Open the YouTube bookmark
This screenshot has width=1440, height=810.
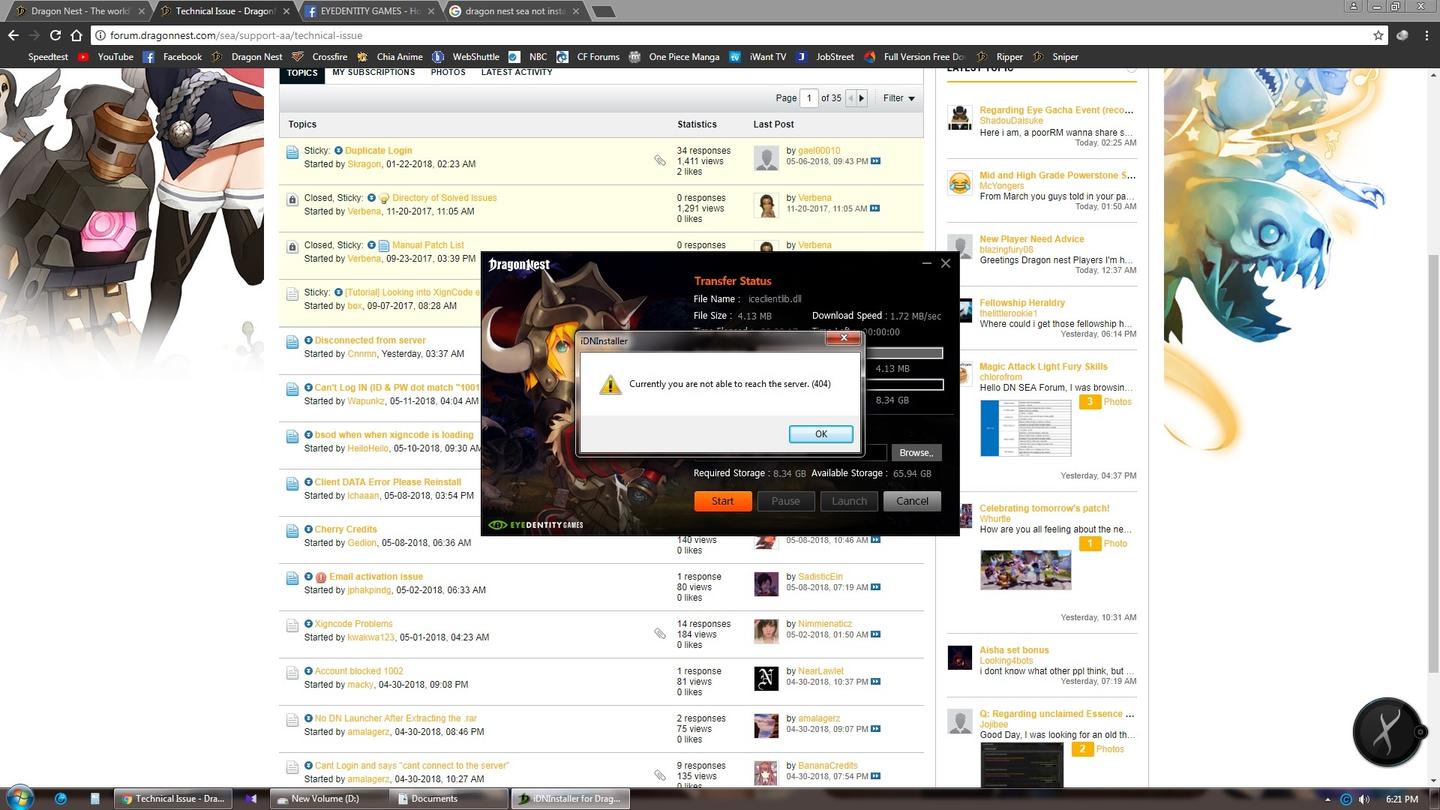106,57
